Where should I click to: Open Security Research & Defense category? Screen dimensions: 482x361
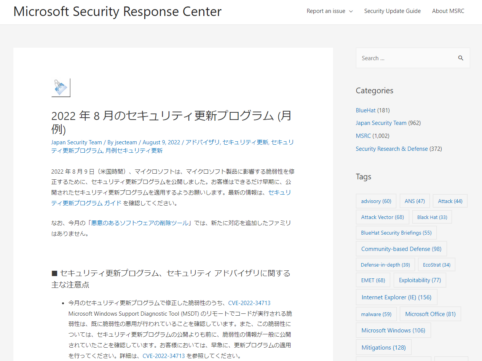pyautogui.click(x=392, y=149)
